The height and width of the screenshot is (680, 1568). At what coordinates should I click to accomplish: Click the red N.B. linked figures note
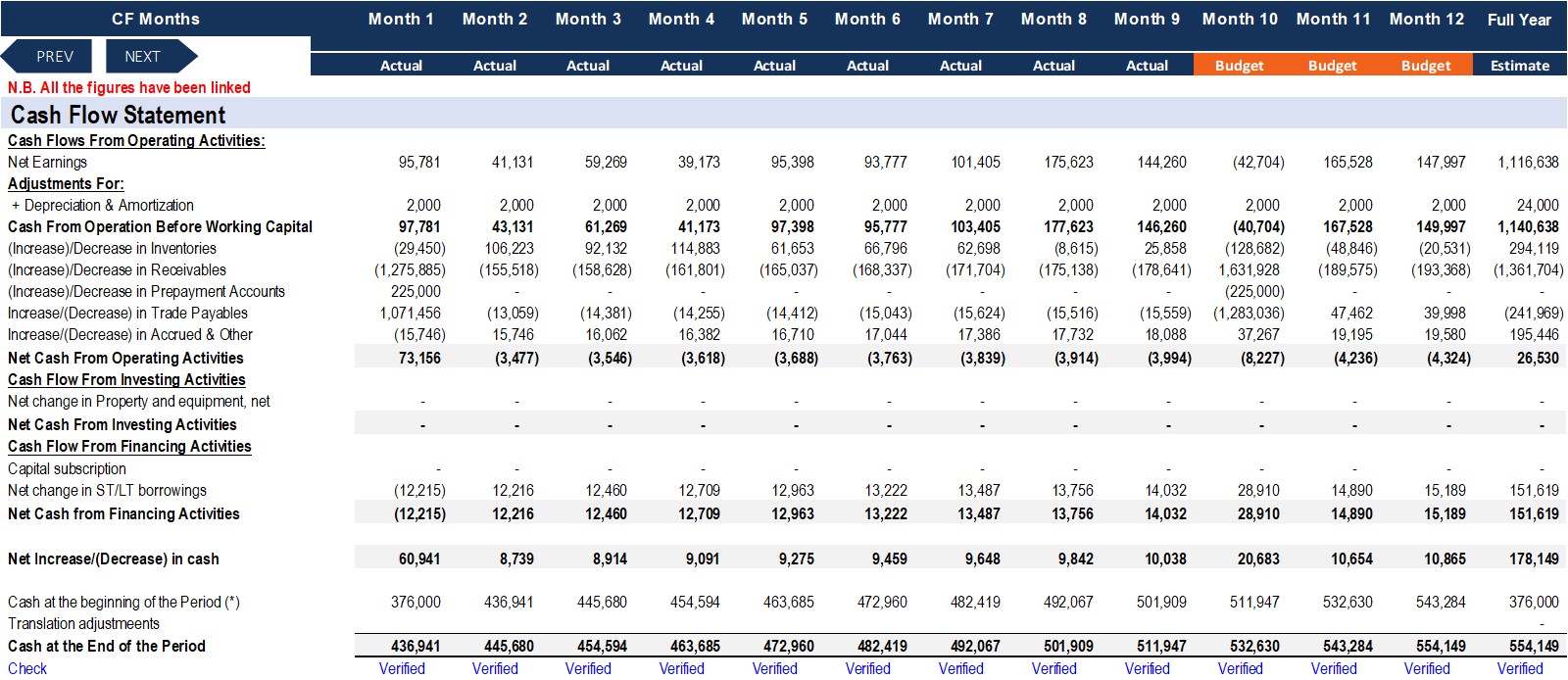tap(128, 87)
